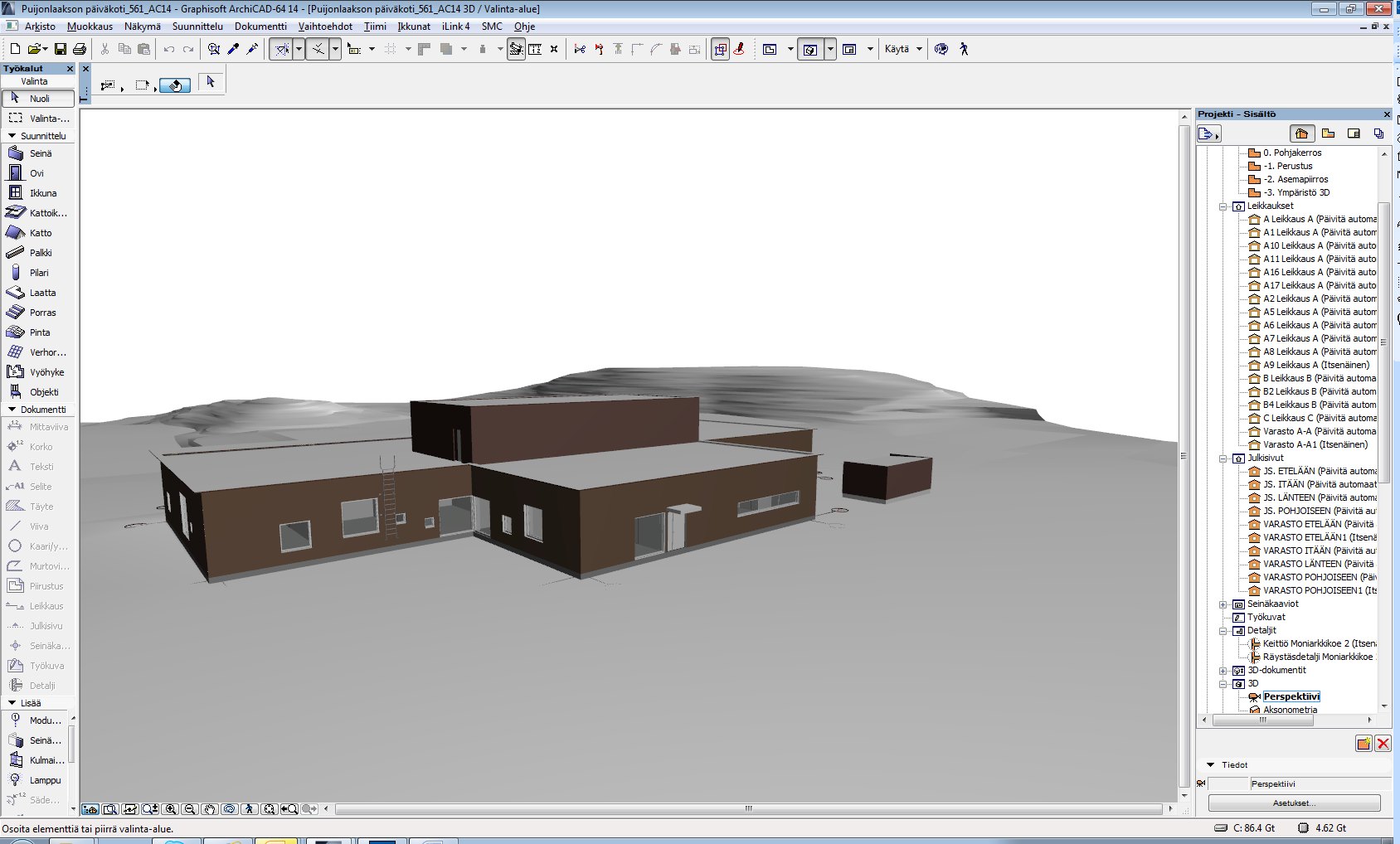Click the orbit icon in bottom navigation bar
The image size is (1400, 844).
pyautogui.click(x=230, y=809)
